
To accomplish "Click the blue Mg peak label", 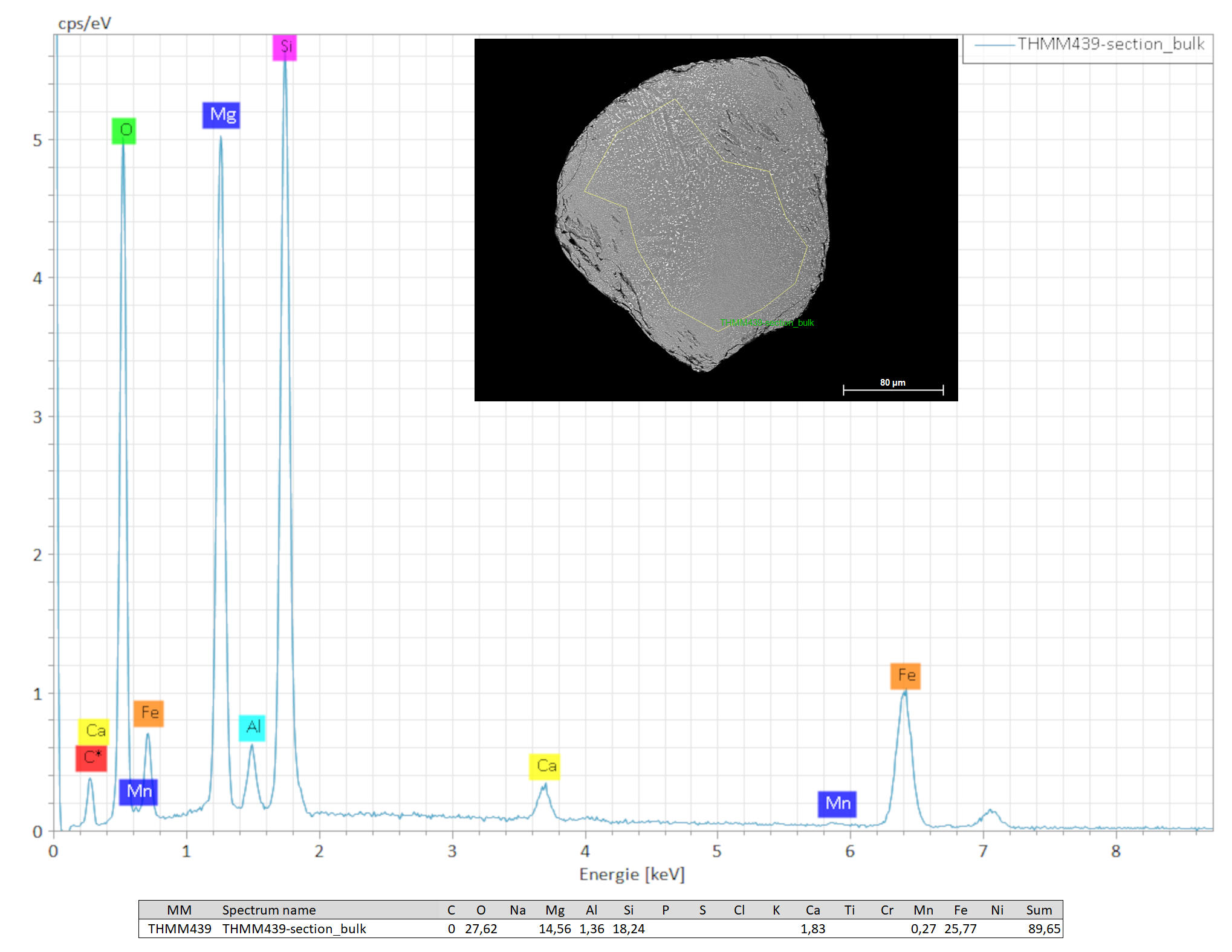I will pos(221,115).
